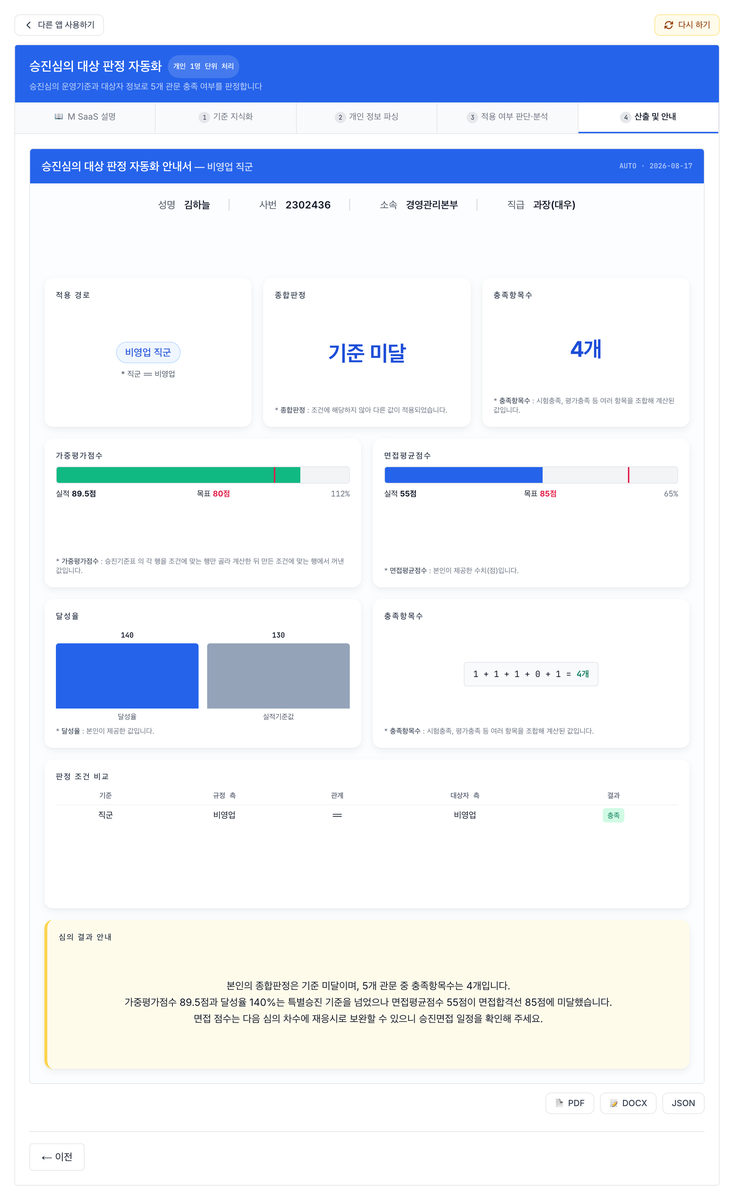This screenshot has width=734, height=1200.
Task: Click step number 1 circle icon
Action: (x=204, y=117)
